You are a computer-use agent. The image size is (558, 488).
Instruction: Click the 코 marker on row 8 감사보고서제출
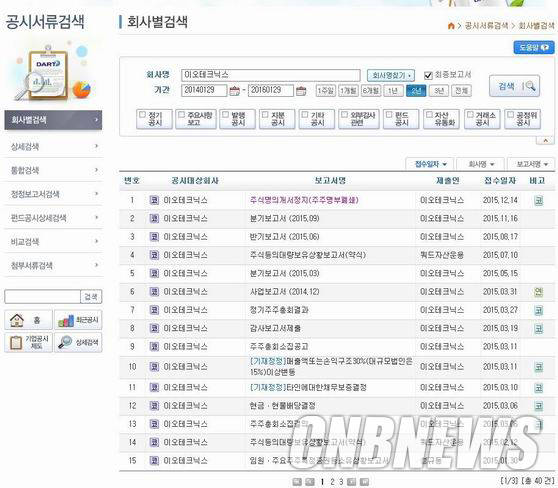pos(538,329)
